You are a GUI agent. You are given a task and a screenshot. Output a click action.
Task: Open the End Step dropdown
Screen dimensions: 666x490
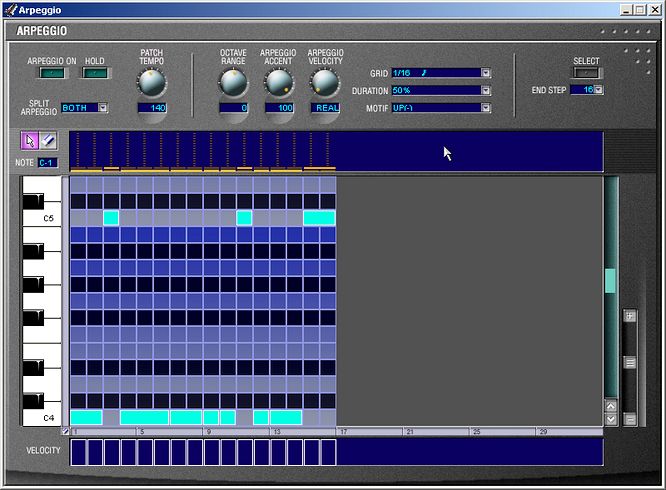[598, 90]
